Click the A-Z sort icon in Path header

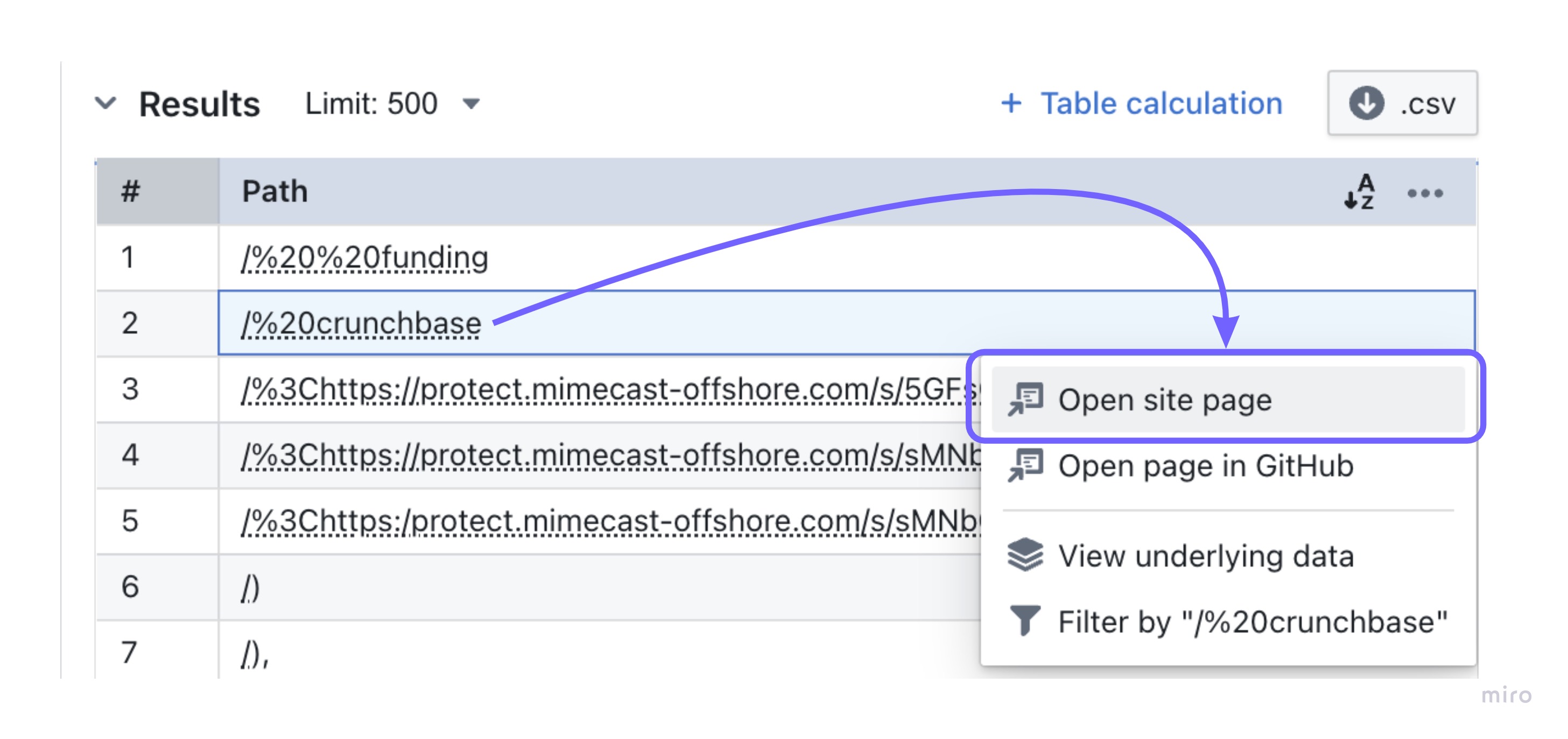[x=1360, y=192]
